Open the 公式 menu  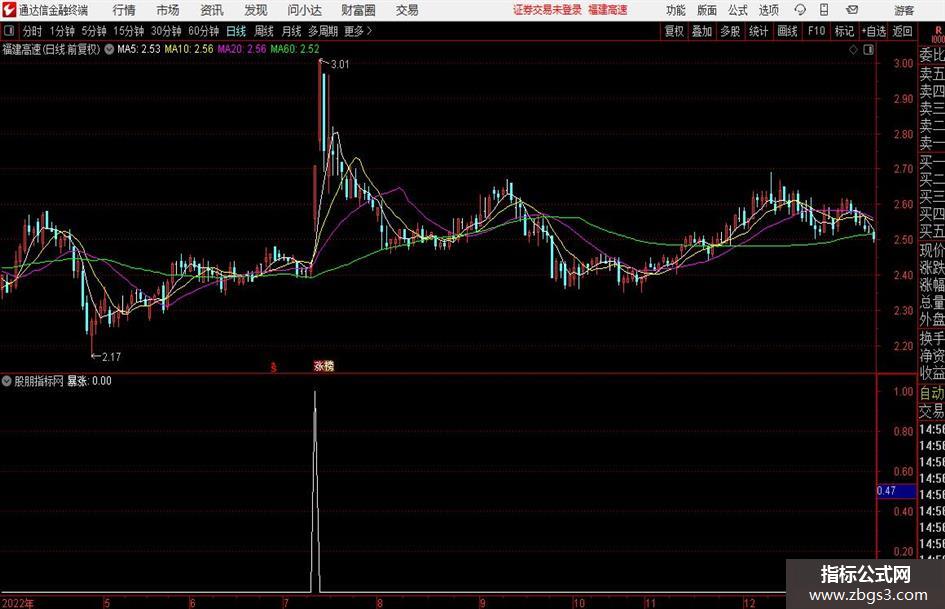738,10
